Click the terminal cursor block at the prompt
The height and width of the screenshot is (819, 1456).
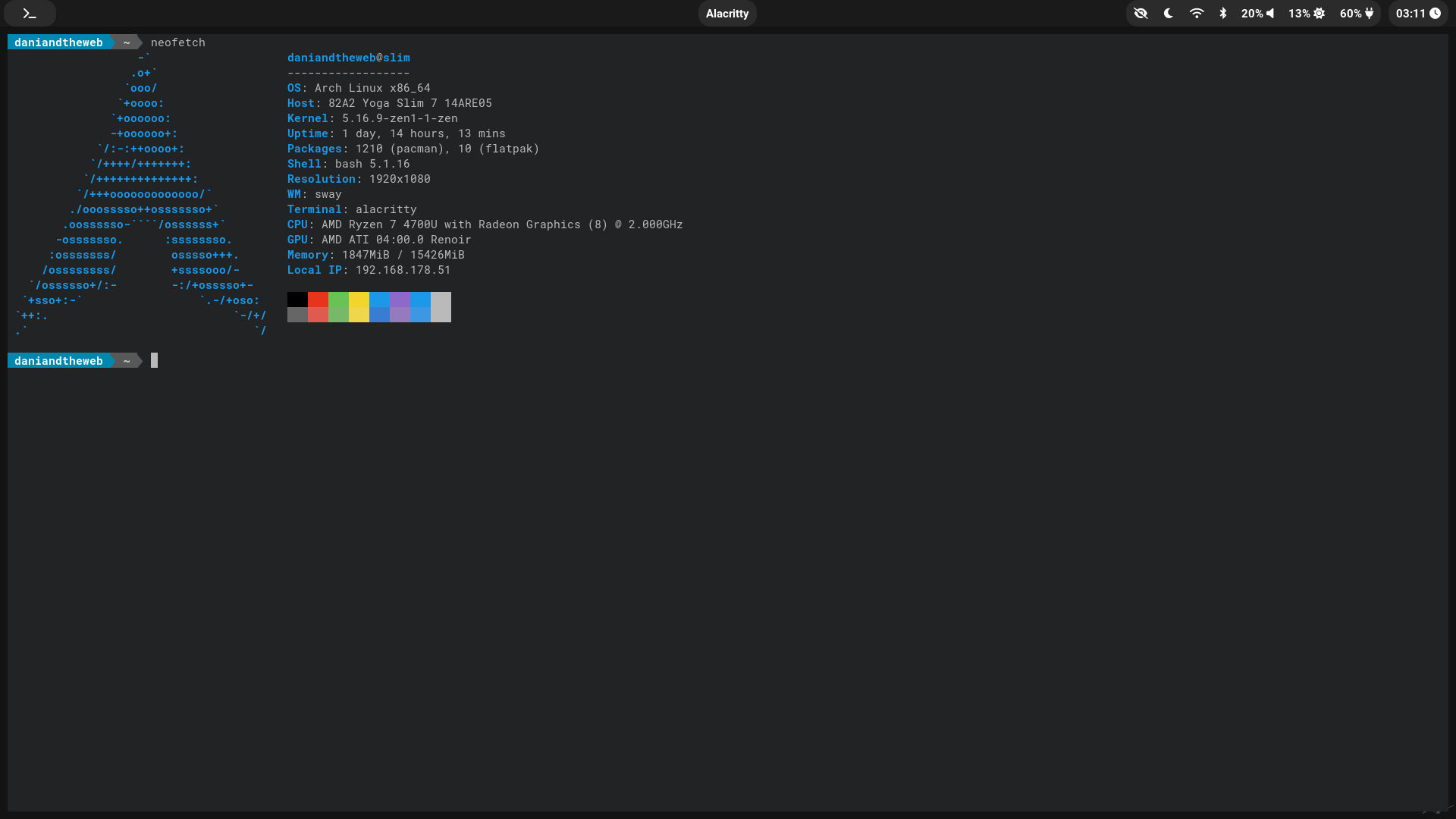154,361
